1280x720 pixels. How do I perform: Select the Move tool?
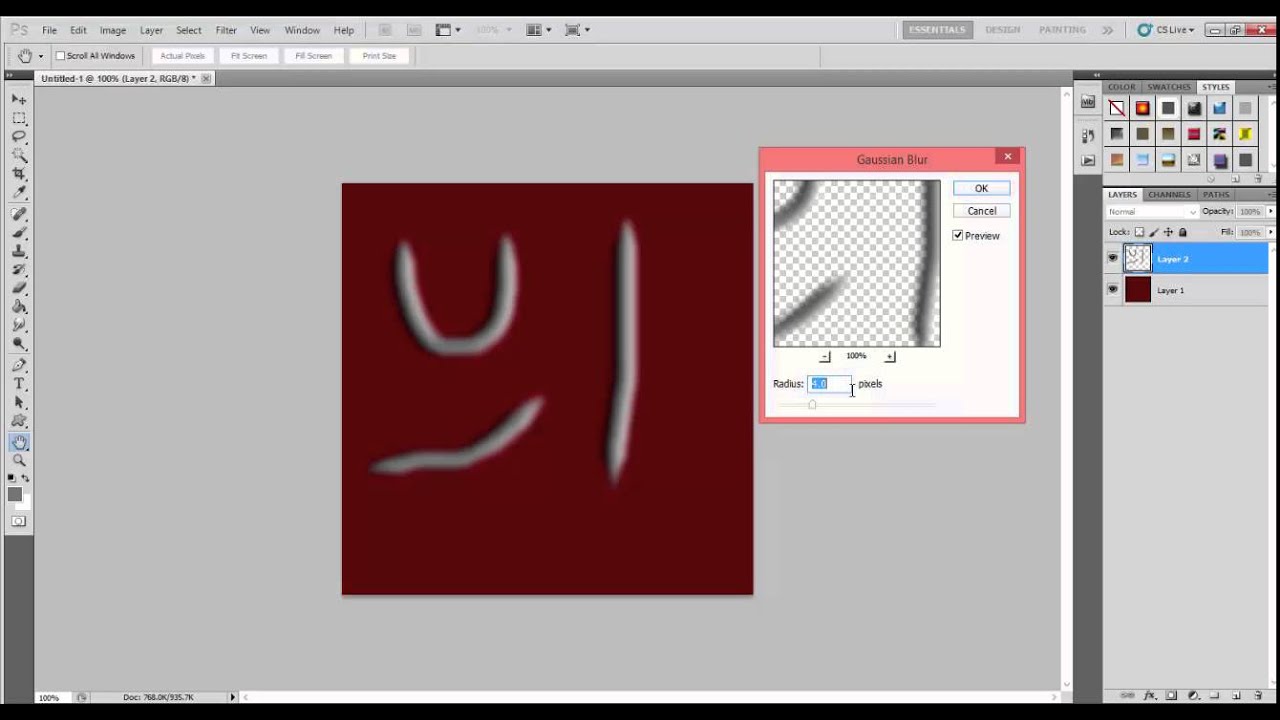[x=19, y=99]
